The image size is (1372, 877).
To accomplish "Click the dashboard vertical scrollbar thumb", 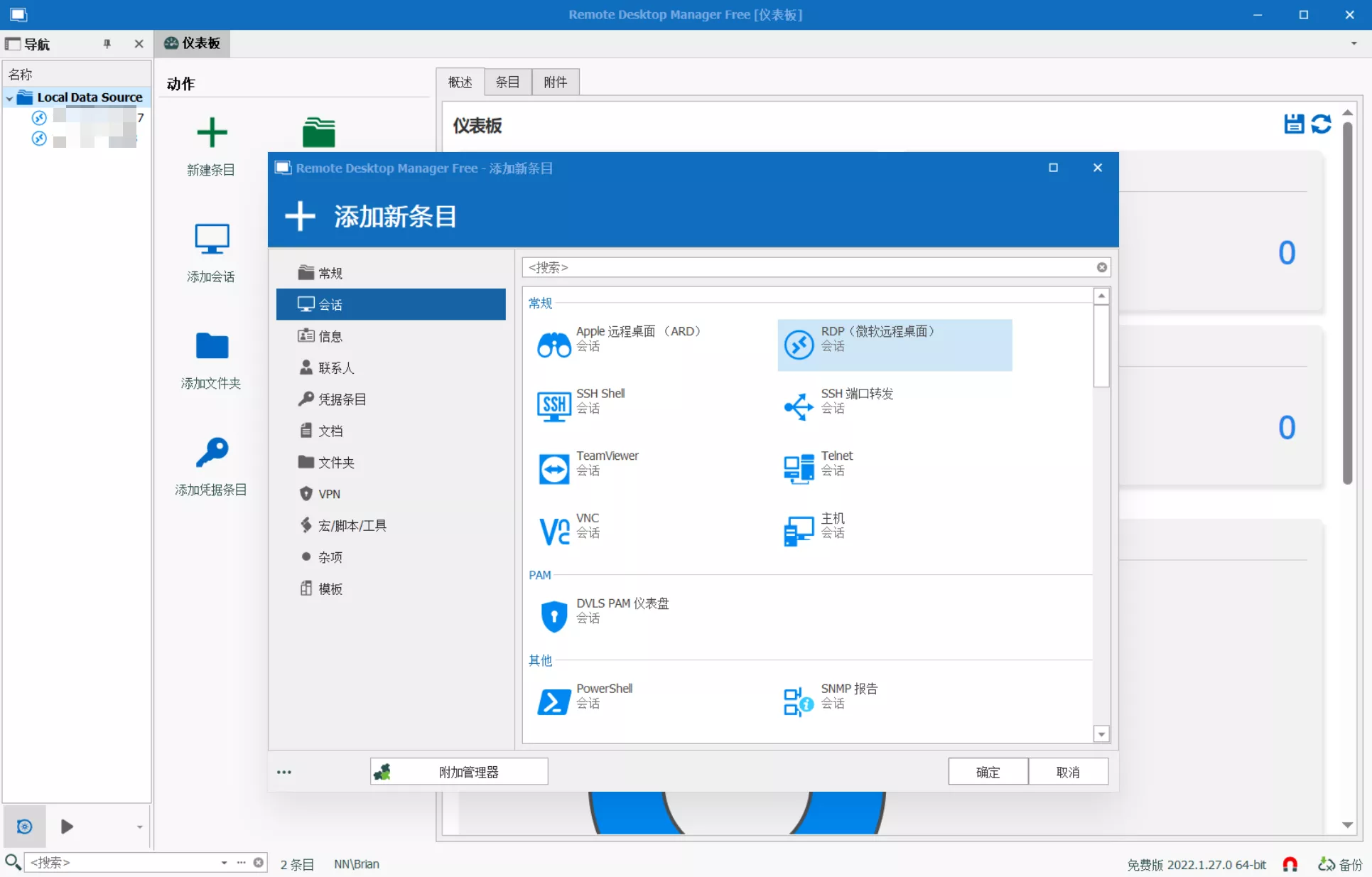I will [x=1347, y=303].
